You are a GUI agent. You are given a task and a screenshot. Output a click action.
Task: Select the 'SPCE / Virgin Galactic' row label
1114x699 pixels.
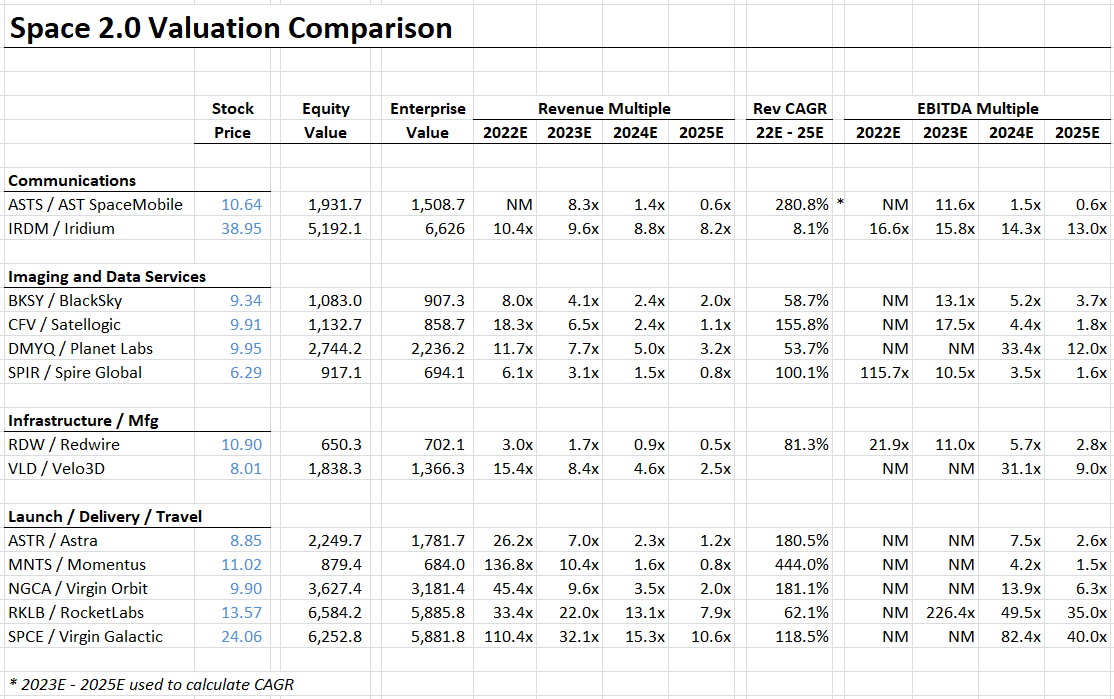(x=85, y=637)
